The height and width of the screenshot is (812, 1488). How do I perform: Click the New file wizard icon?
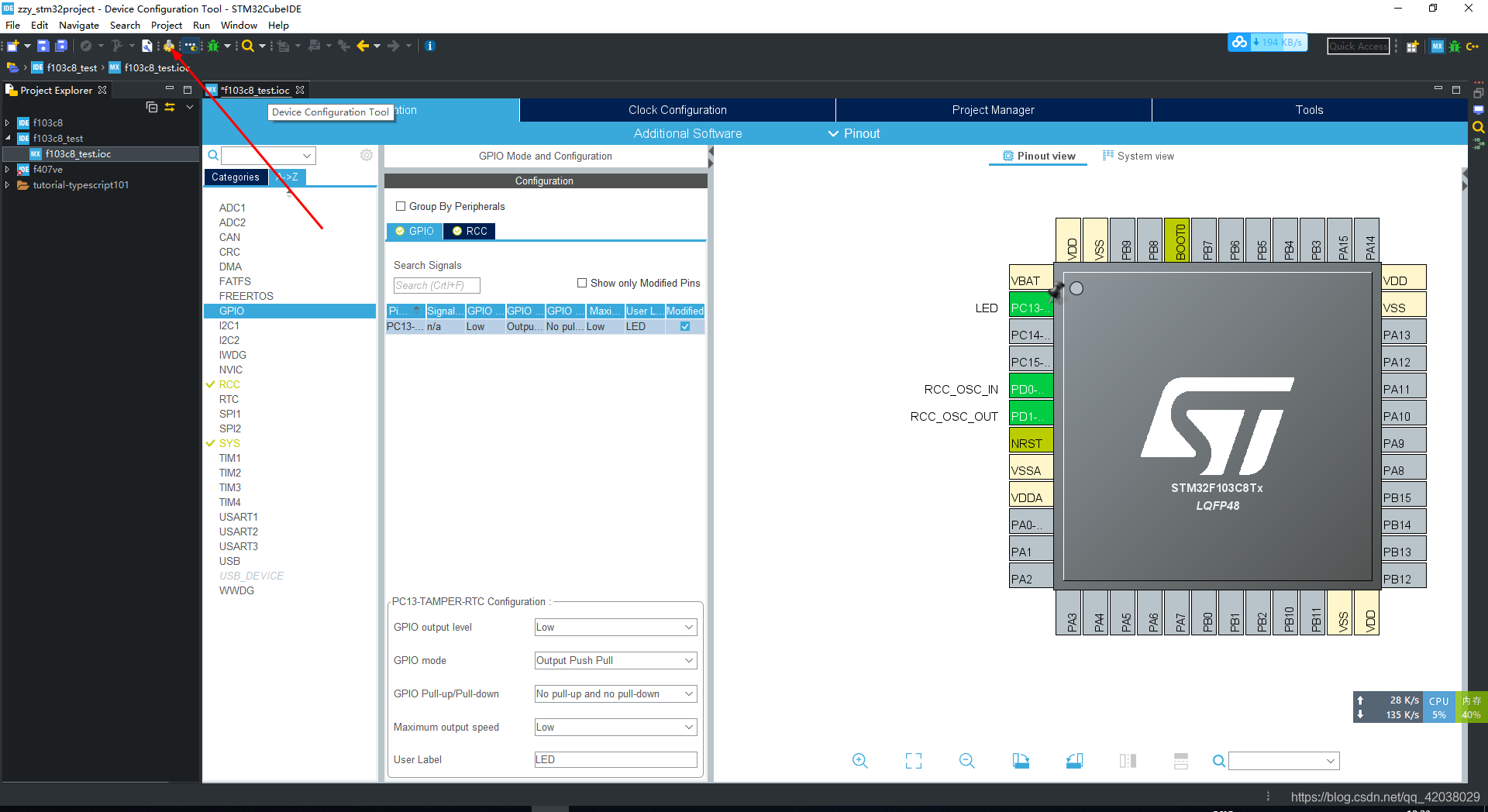[x=13, y=46]
